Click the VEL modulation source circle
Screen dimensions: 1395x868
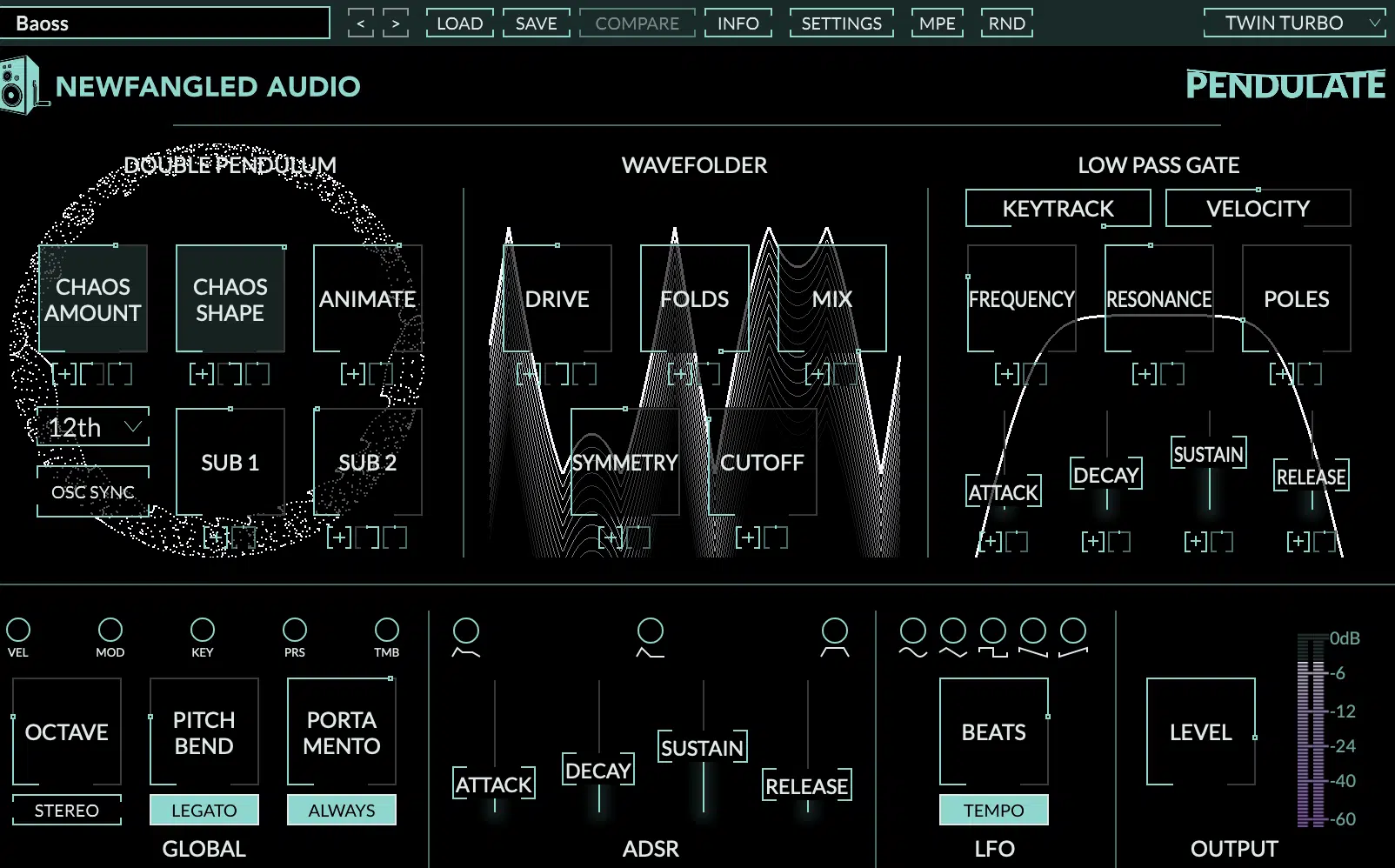(x=18, y=630)
